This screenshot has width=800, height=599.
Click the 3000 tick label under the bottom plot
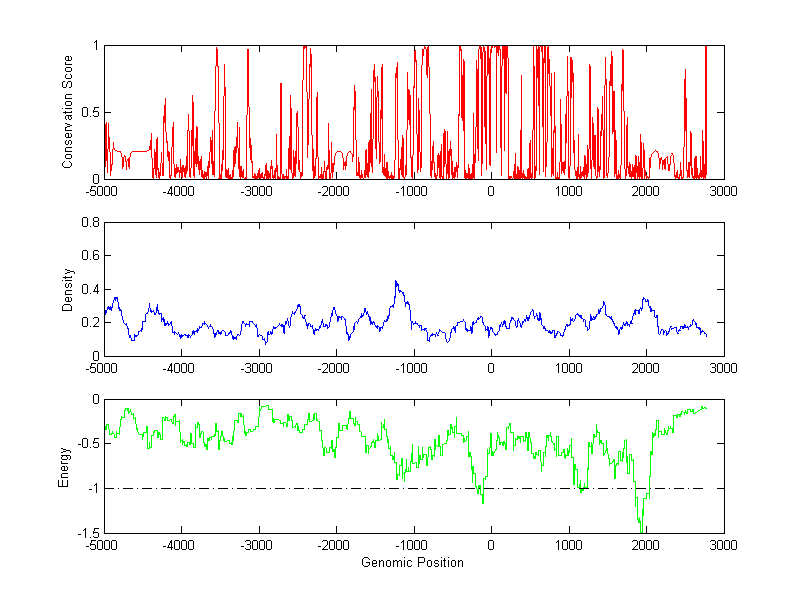coord(723,545)
